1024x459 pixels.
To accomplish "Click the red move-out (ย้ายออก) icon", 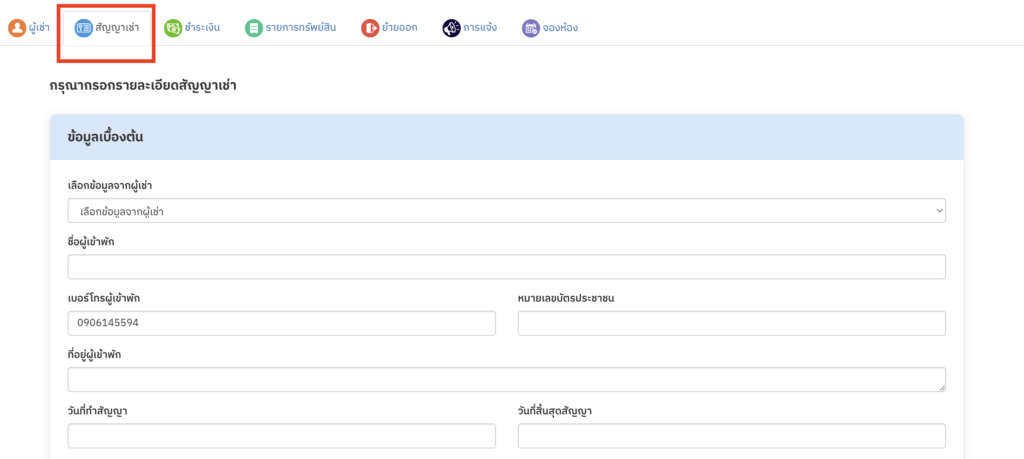I will (371, 28).
